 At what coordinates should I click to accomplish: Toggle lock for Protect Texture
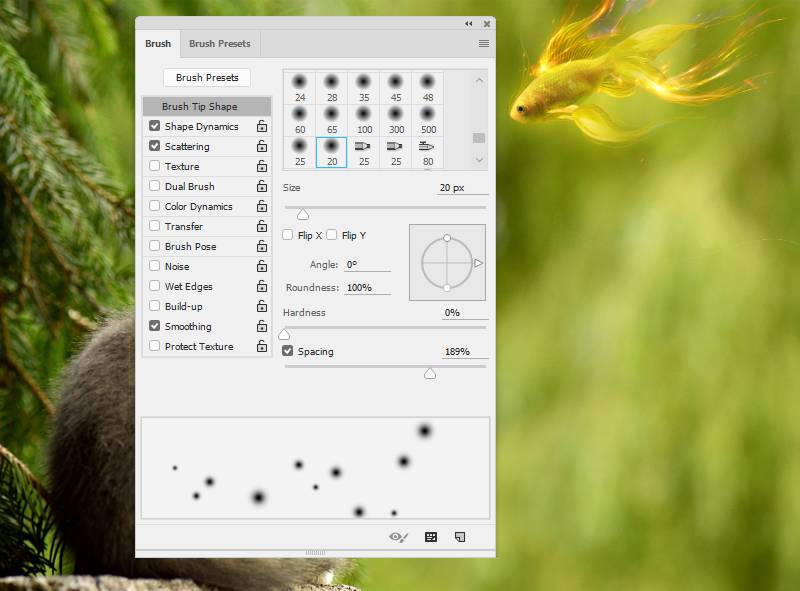point(262,346)
